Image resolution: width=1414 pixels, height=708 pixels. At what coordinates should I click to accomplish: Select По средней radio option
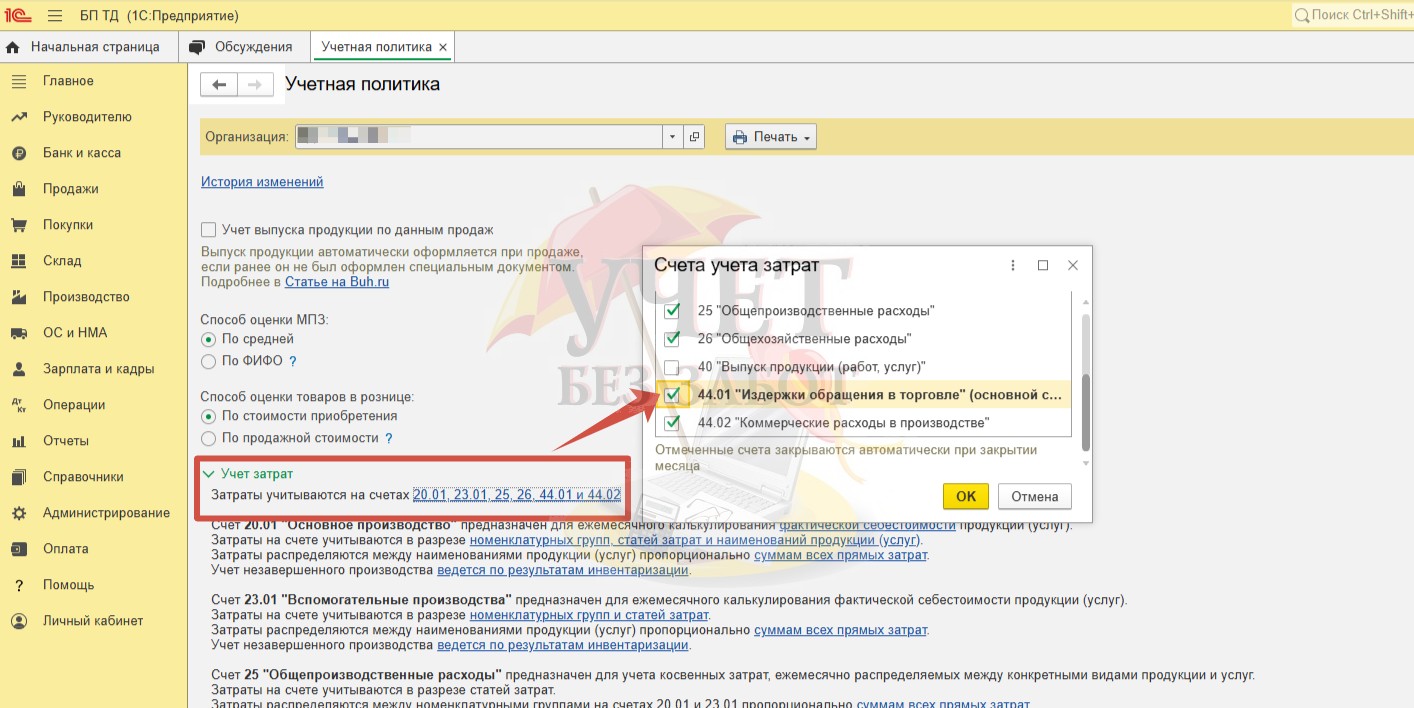[x=209, y=340]
